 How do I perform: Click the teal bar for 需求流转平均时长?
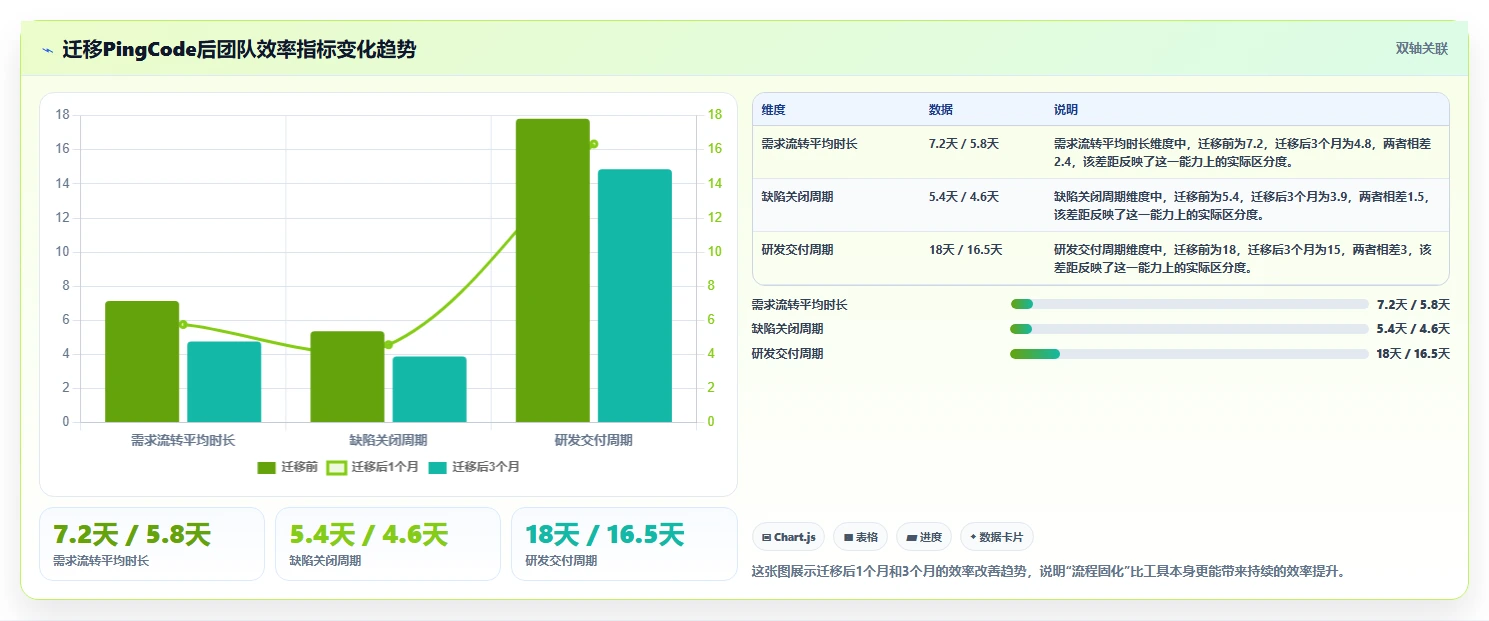[224, 382]
